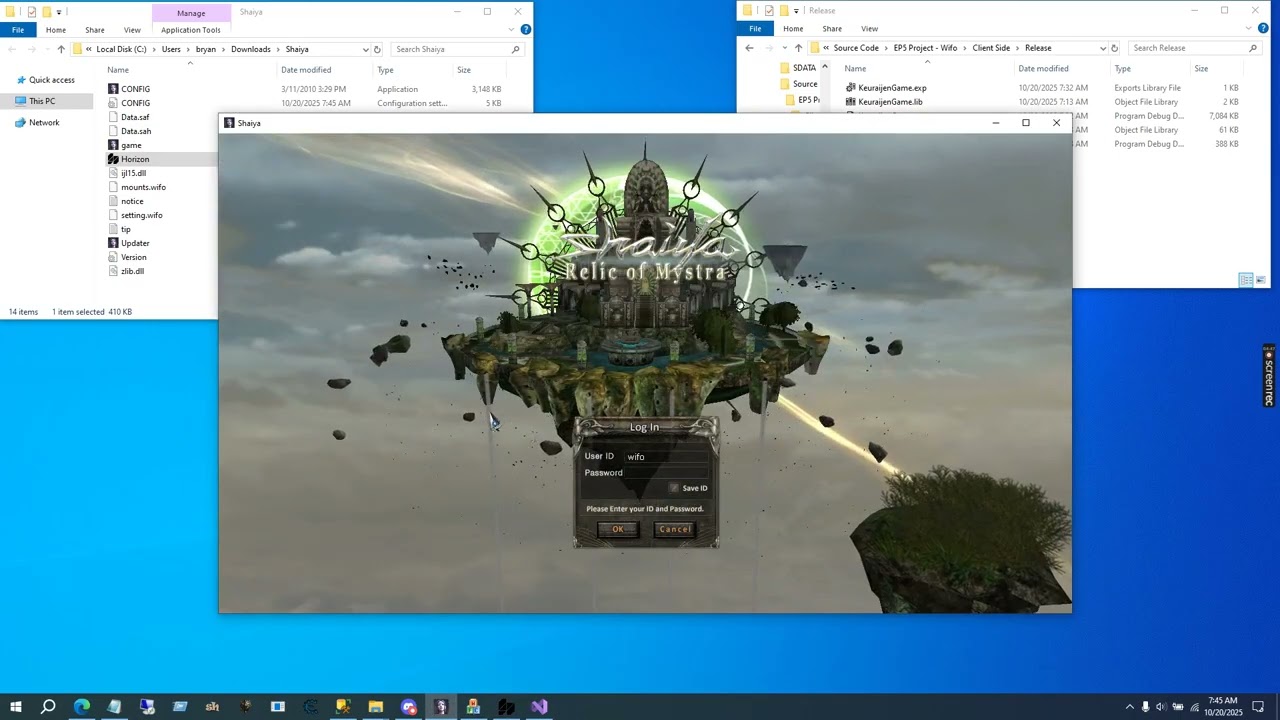Select the setting.wifo file
The width and height of the screenshot is (1280, 720).
141,215
